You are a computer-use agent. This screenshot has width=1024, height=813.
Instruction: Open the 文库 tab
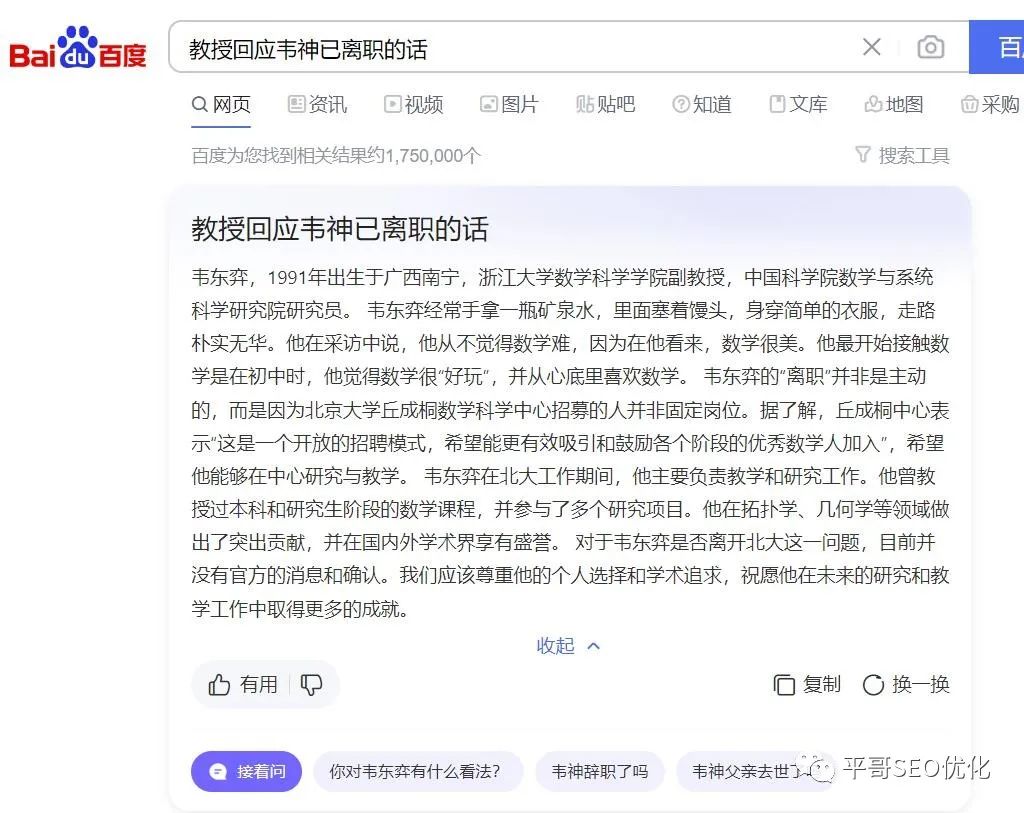798,104
